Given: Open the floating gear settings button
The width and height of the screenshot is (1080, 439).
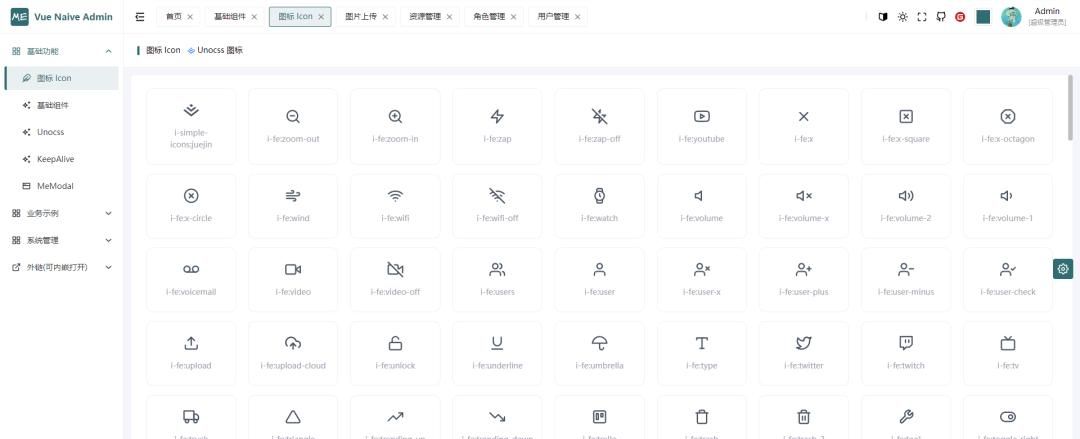Looking at the screenshot, I should coord(1063,269).
